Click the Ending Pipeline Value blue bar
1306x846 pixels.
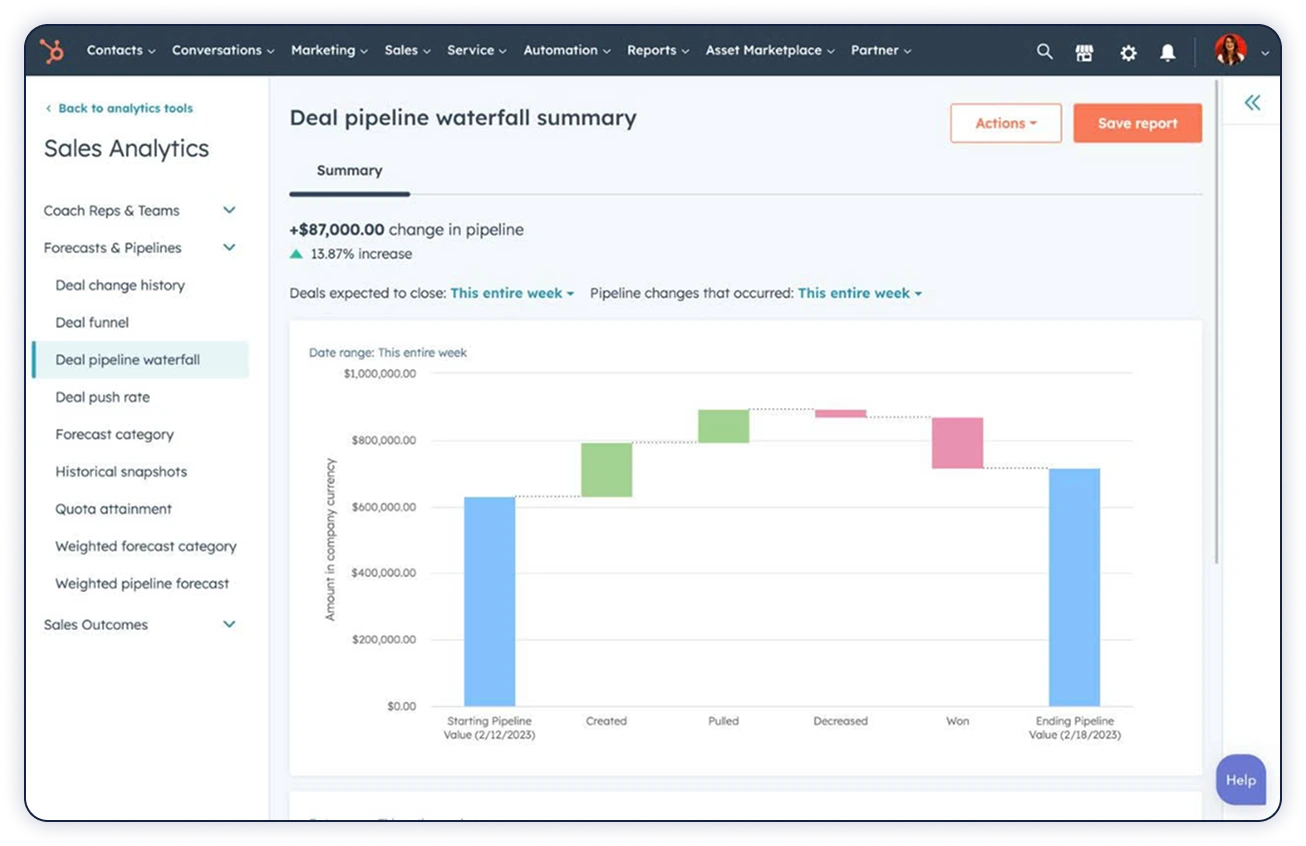1074,587
